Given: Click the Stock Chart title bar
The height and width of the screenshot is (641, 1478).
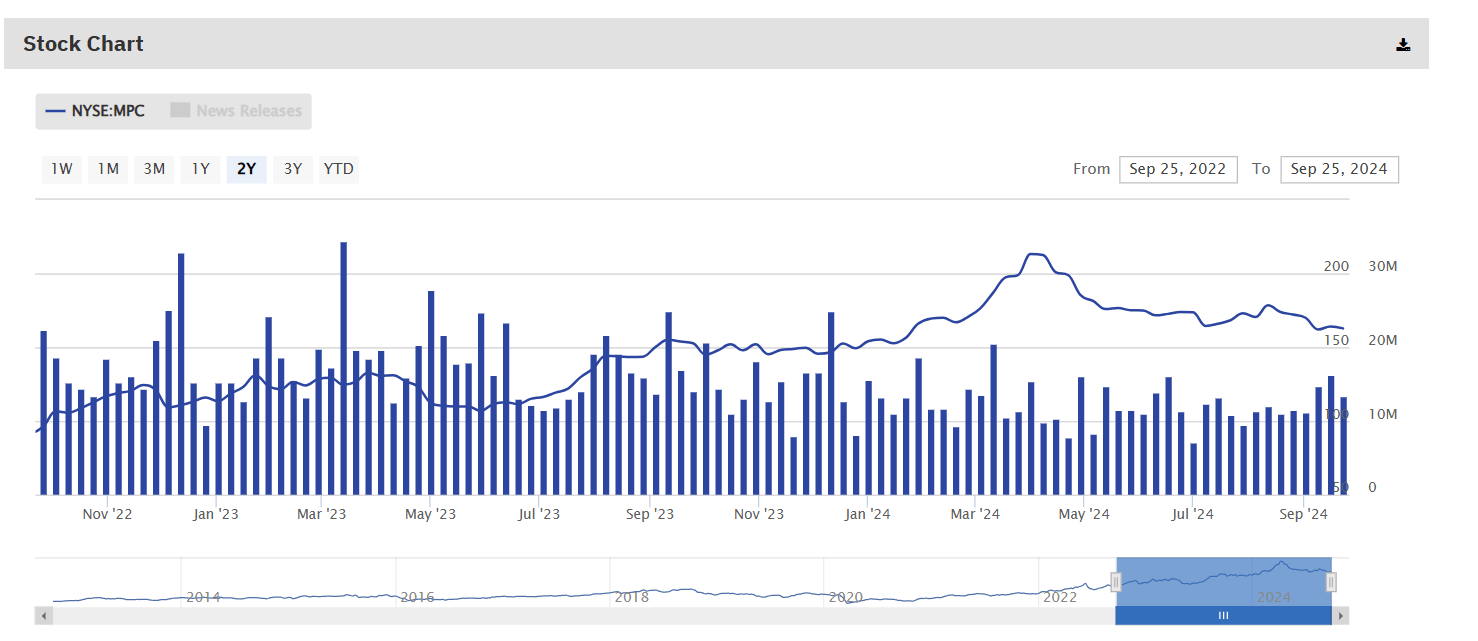Looking at the screenshot, I should coord(83,43).
